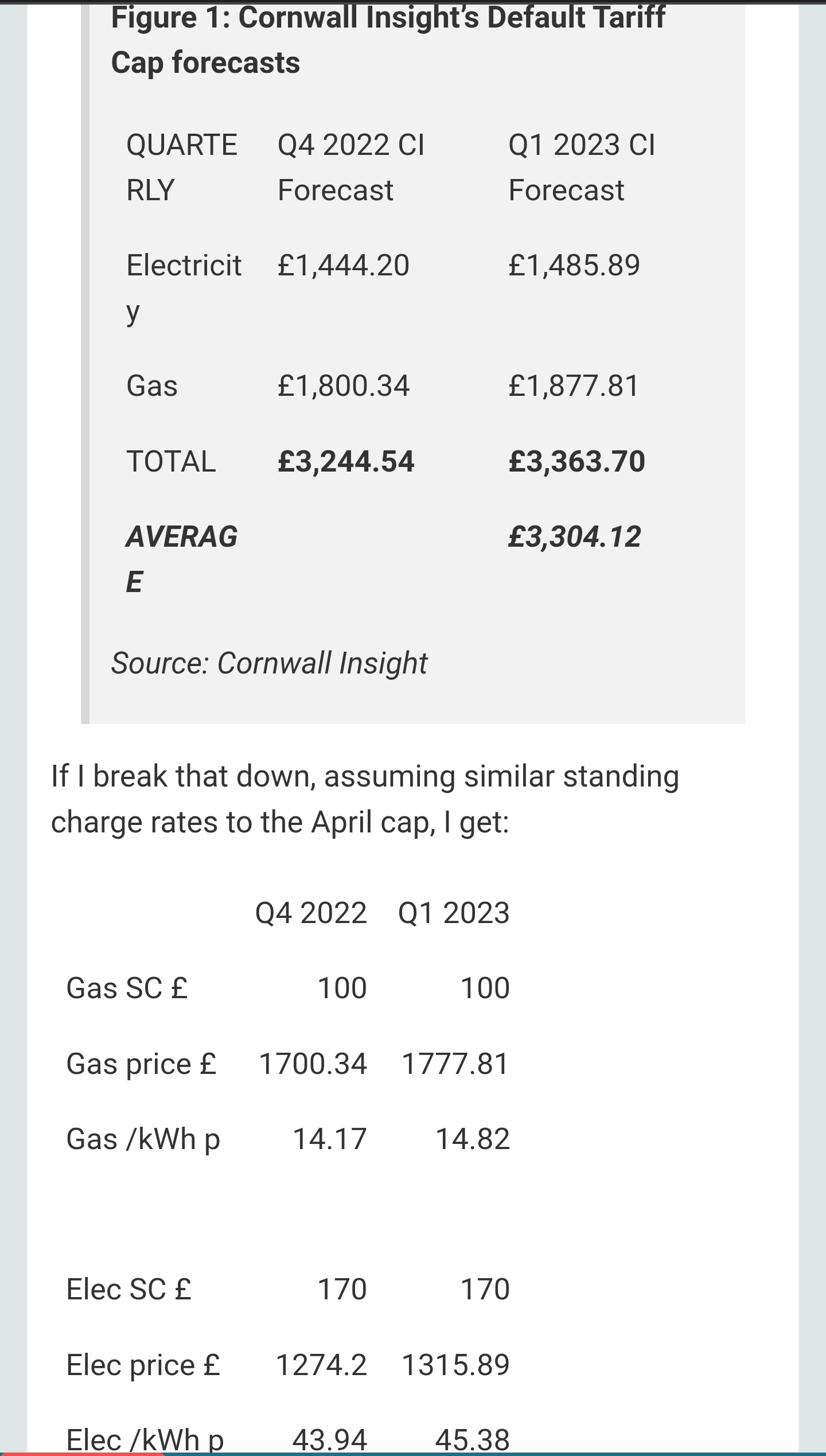The image size is (826, 1456).
Task: Click the QUARTERLY column header cell
Action: point(181,167)
